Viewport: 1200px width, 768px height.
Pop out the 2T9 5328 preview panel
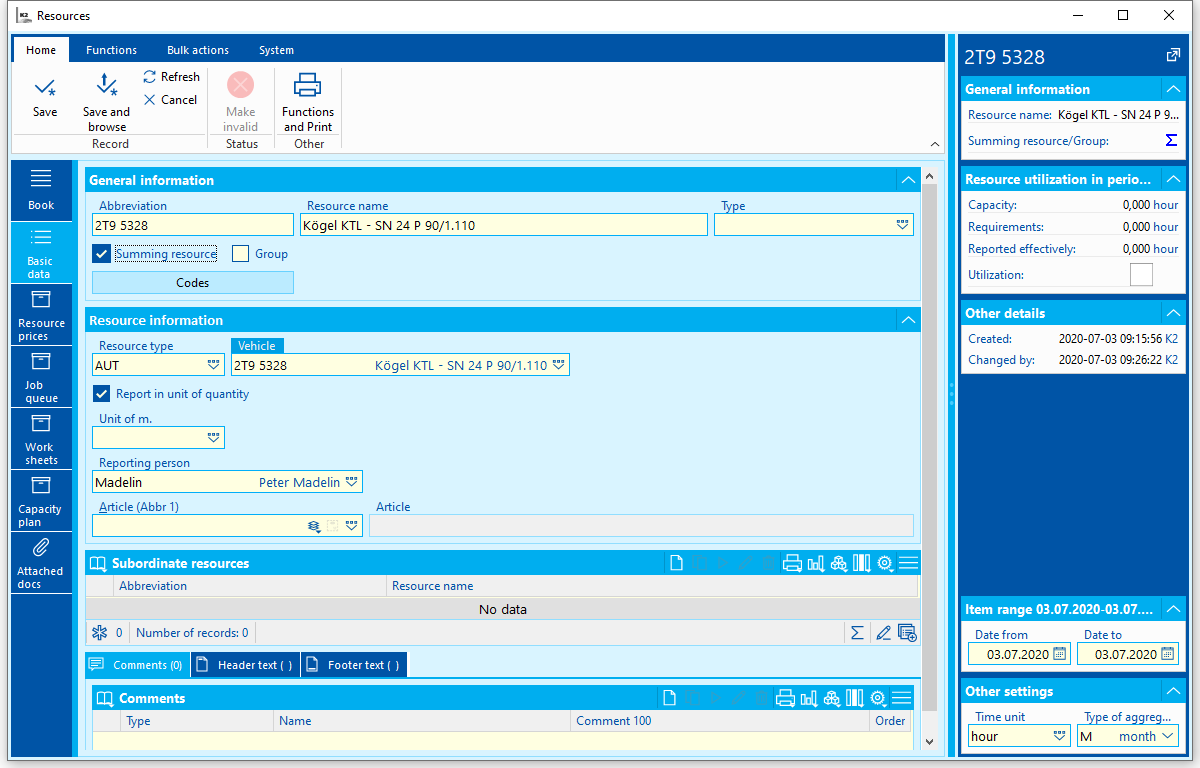1173,56
